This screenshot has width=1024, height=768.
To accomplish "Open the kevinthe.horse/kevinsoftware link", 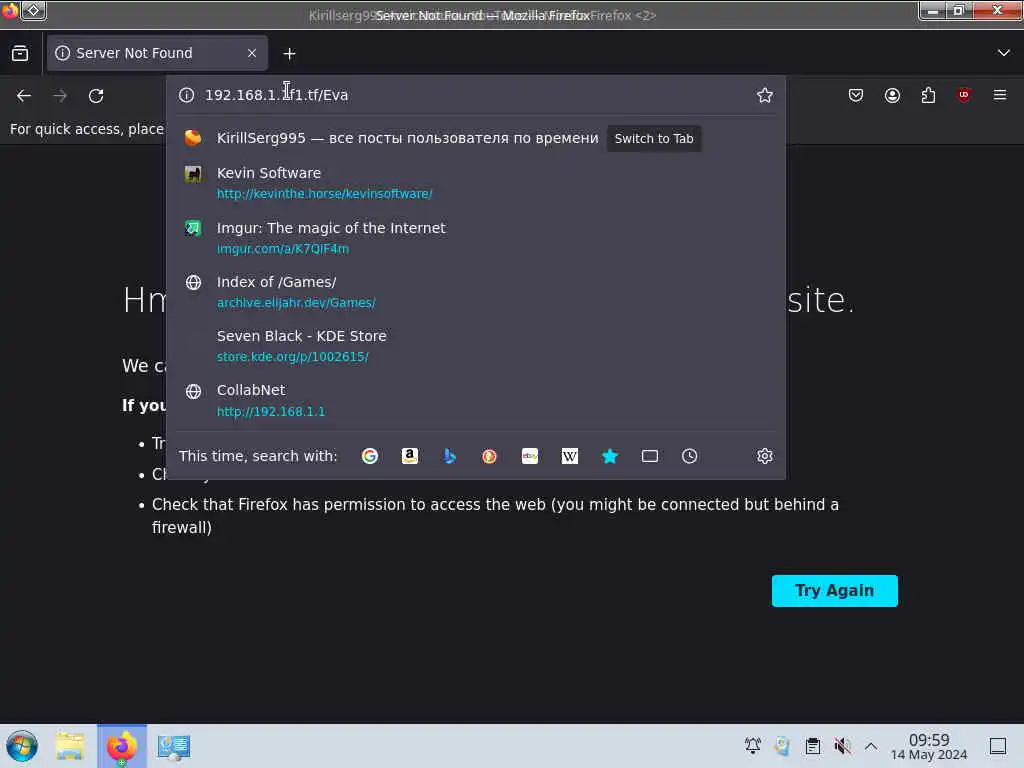I will coord(325,194).
